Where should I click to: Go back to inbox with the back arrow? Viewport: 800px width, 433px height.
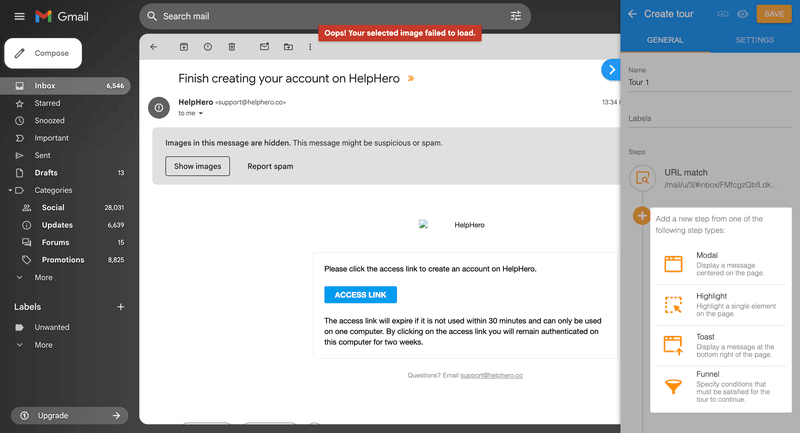[x=154, y=47]
